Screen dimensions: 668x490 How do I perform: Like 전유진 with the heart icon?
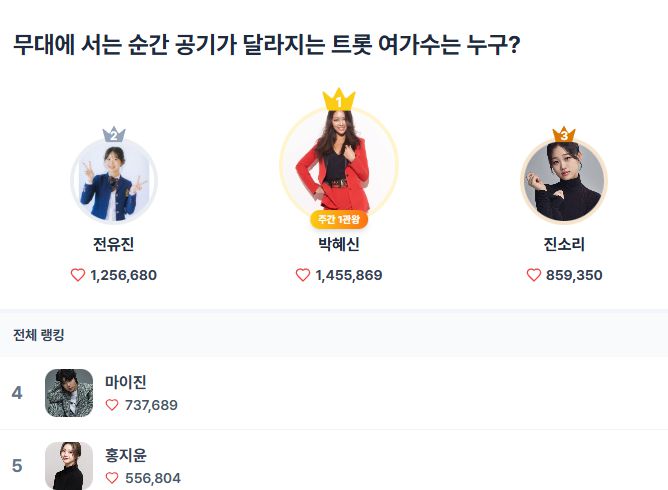(78, 275)
